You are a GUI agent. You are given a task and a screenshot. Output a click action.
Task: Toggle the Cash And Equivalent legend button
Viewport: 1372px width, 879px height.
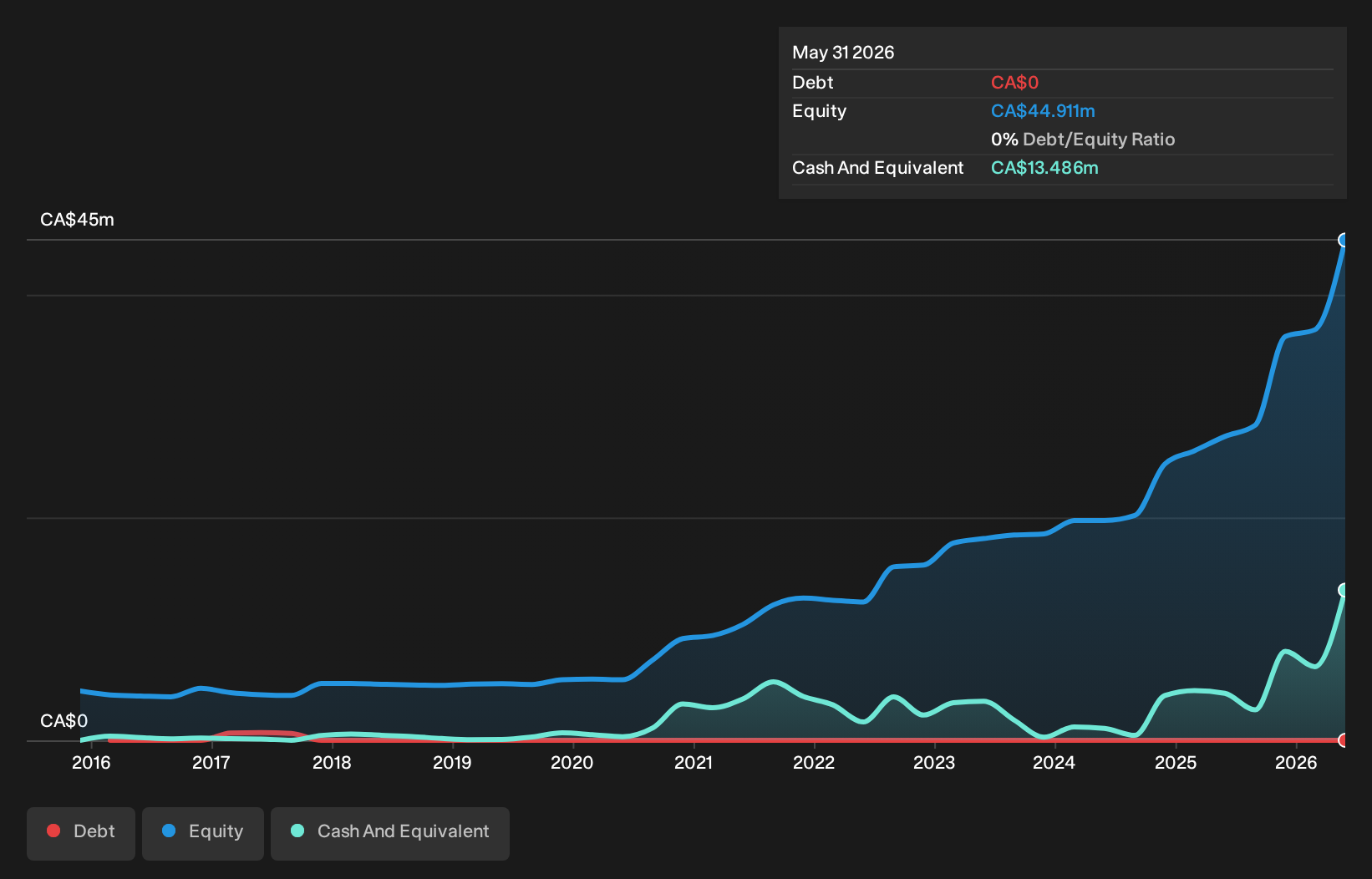(x=390, y=833)
